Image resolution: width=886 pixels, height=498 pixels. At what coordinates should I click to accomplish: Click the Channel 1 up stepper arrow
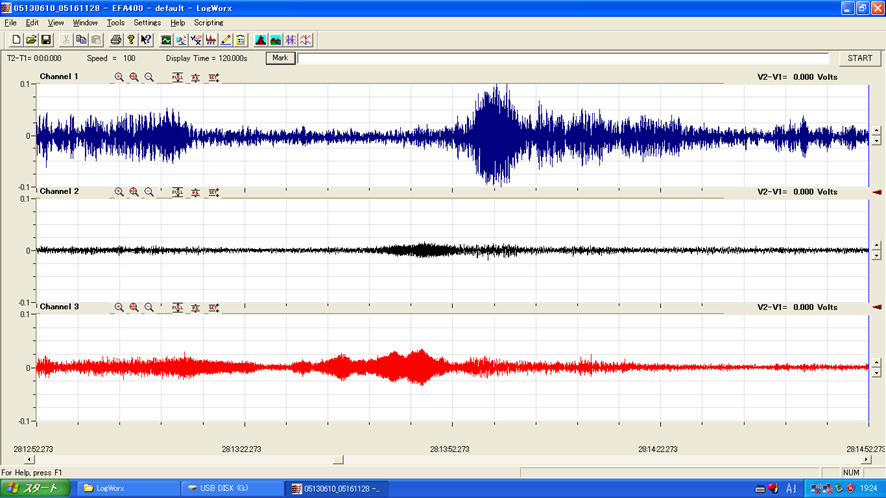877,130
